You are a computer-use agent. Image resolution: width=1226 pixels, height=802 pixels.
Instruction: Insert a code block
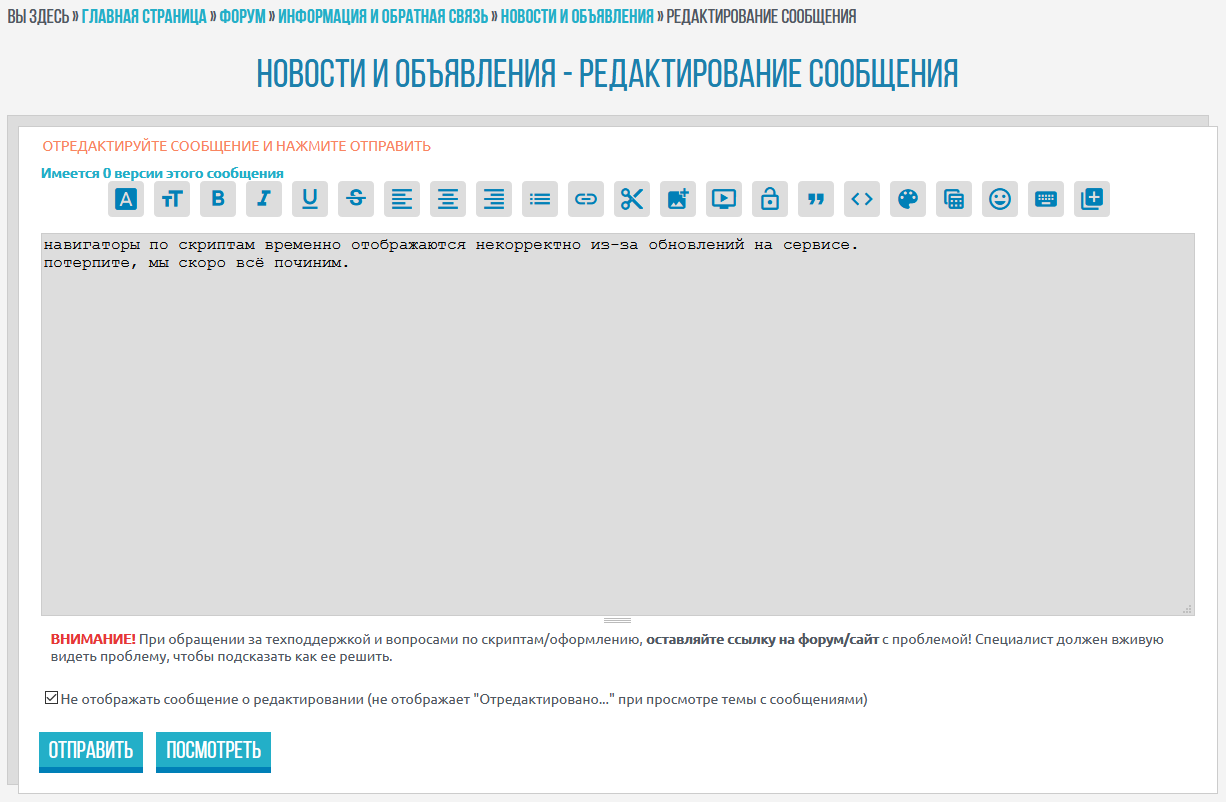862,199
